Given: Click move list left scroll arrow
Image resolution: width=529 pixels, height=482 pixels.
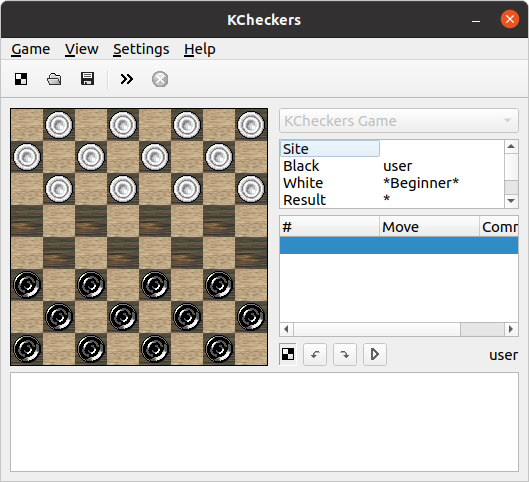Looking at the screenshot, I should [x=286, y=329].
